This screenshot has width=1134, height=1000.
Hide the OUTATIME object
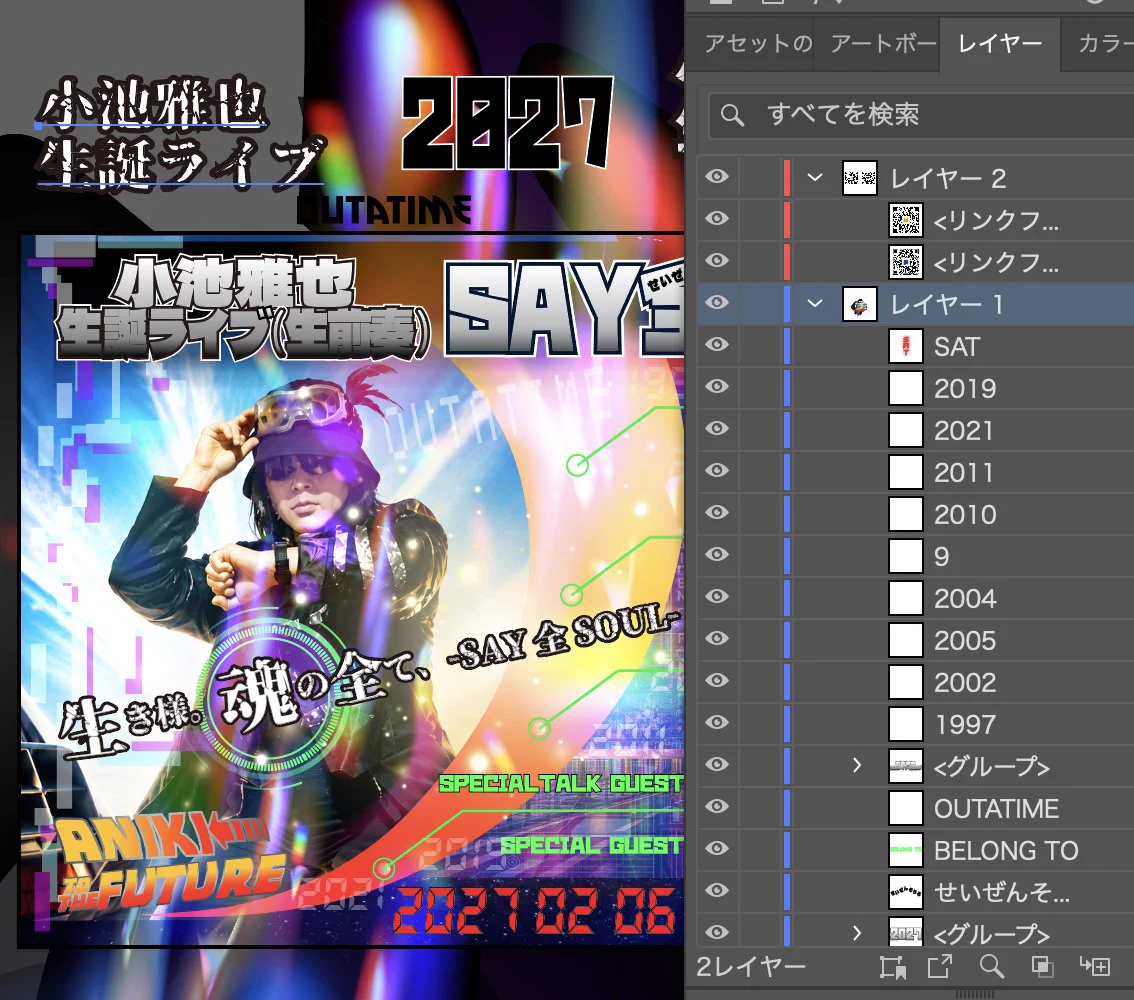717,806
